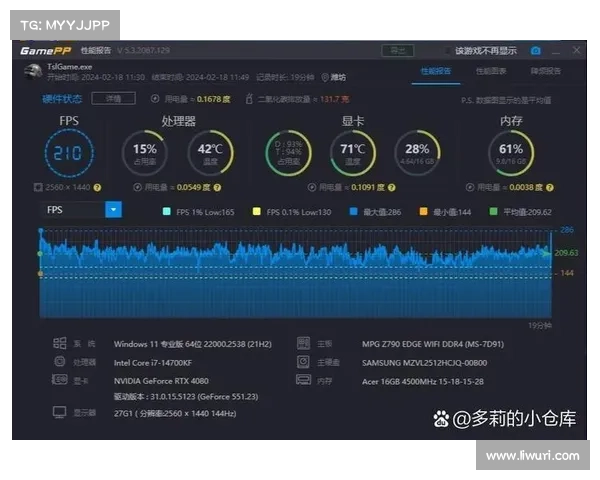600x480 pixels.
Task: Click the Windows 11 专业版 64位 system text
Action: click(192, 344)
